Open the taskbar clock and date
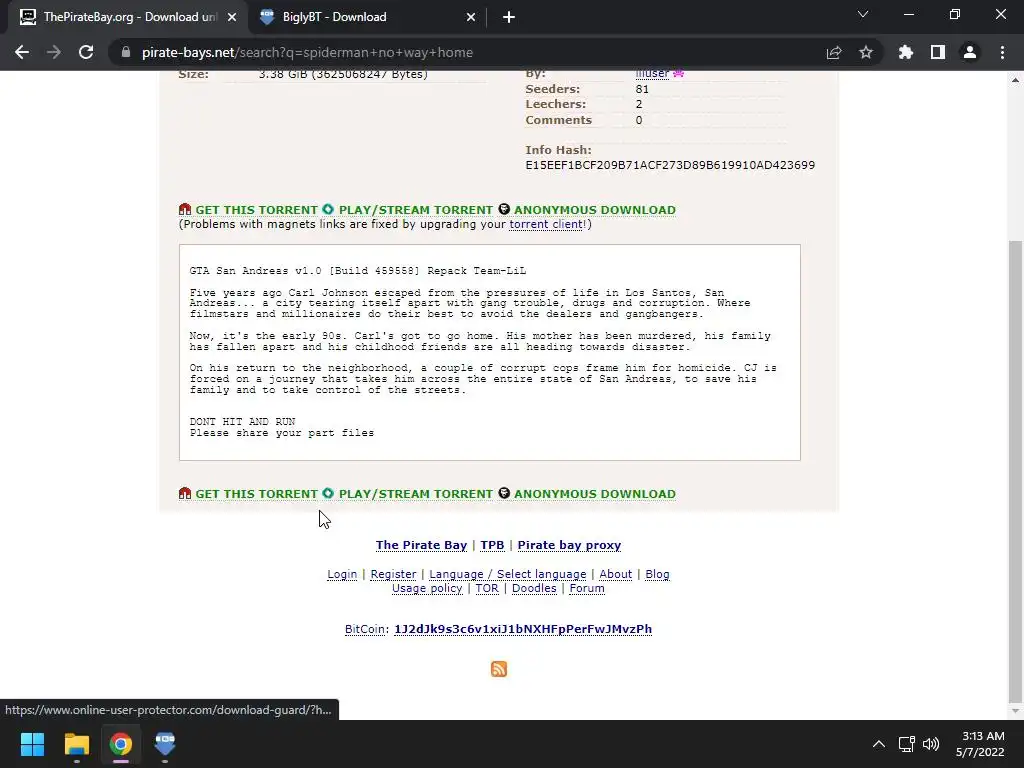 [x=980, y=744]
